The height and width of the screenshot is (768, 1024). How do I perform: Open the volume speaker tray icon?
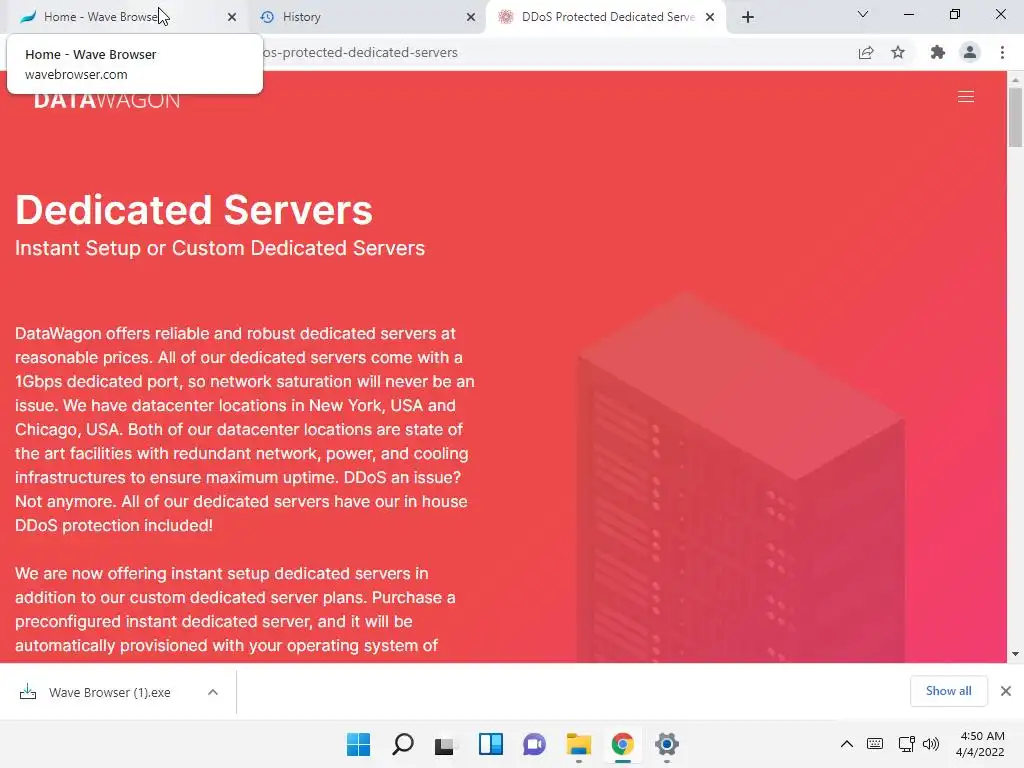(931, 744)
